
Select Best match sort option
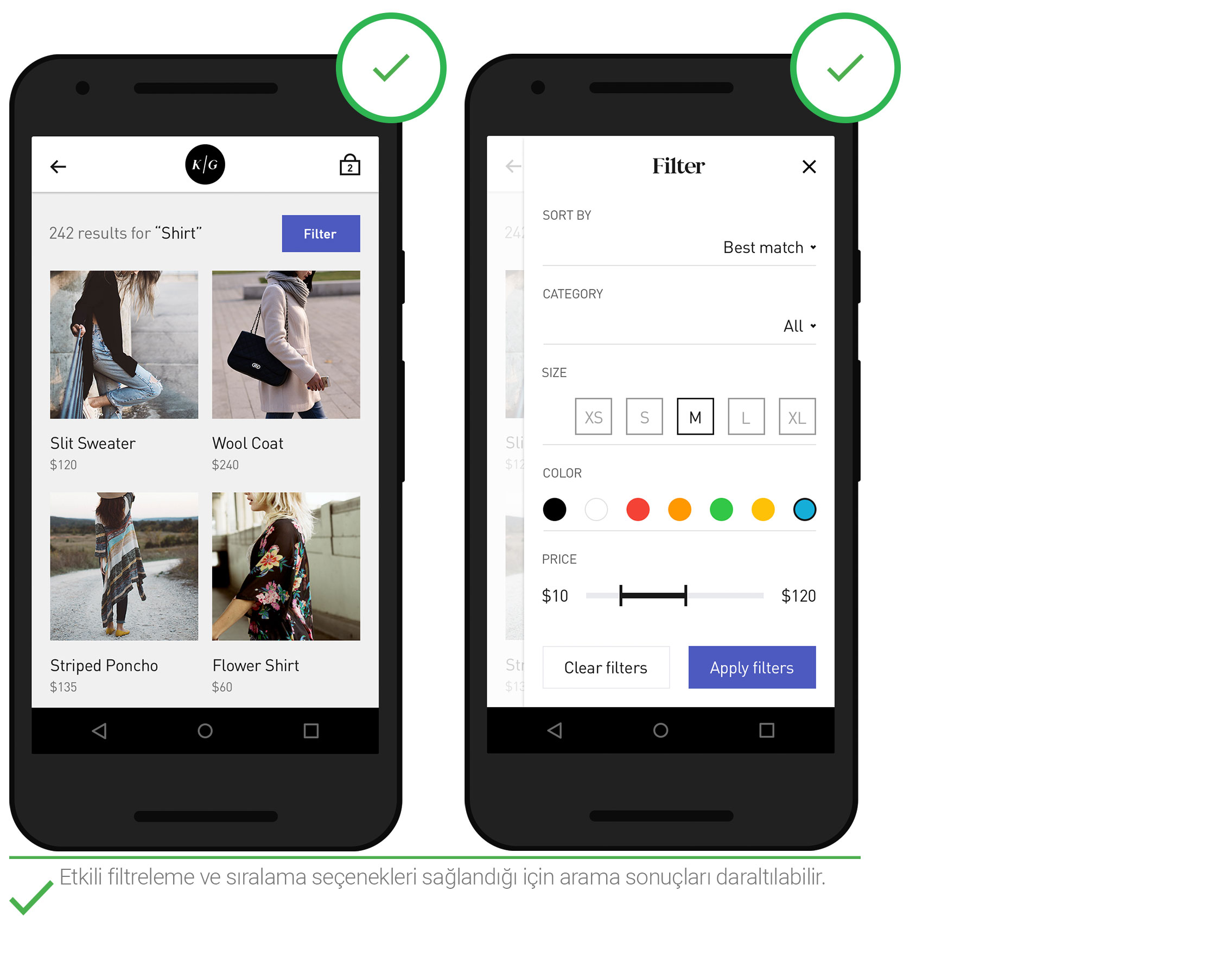coord(764,248)
